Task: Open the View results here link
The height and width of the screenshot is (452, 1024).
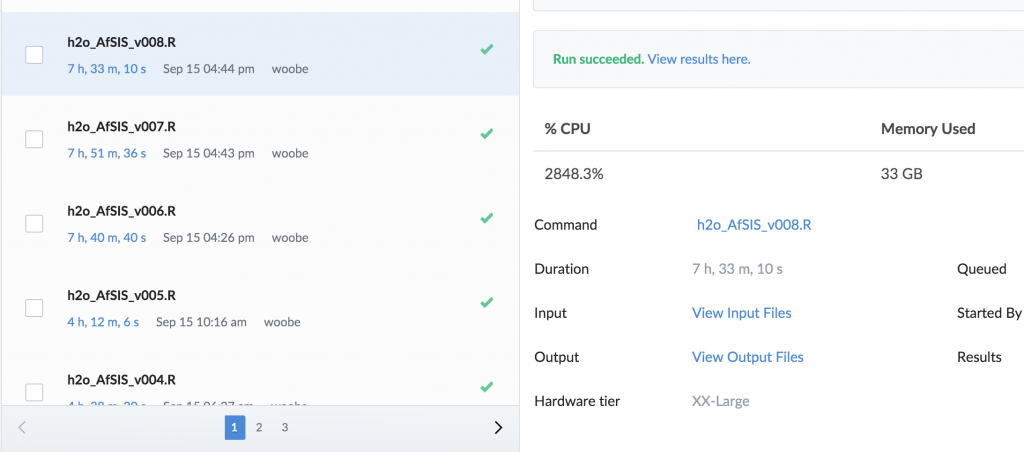Action: click(698, 59)
